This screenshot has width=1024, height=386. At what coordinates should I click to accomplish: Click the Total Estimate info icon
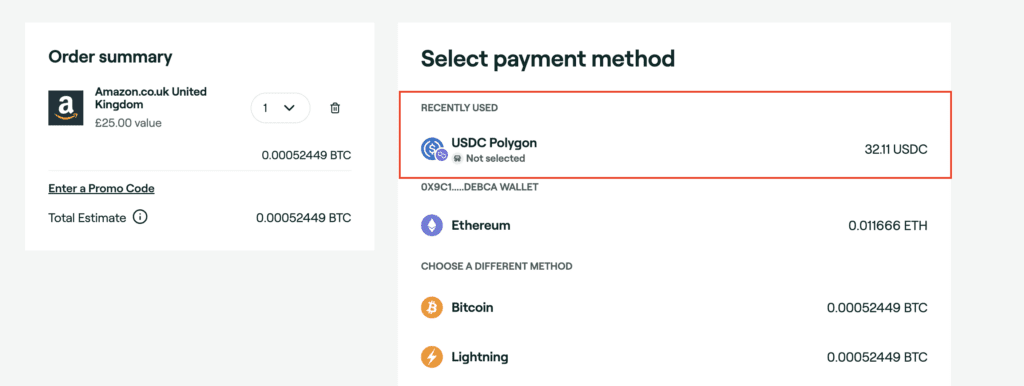(140, 217)
